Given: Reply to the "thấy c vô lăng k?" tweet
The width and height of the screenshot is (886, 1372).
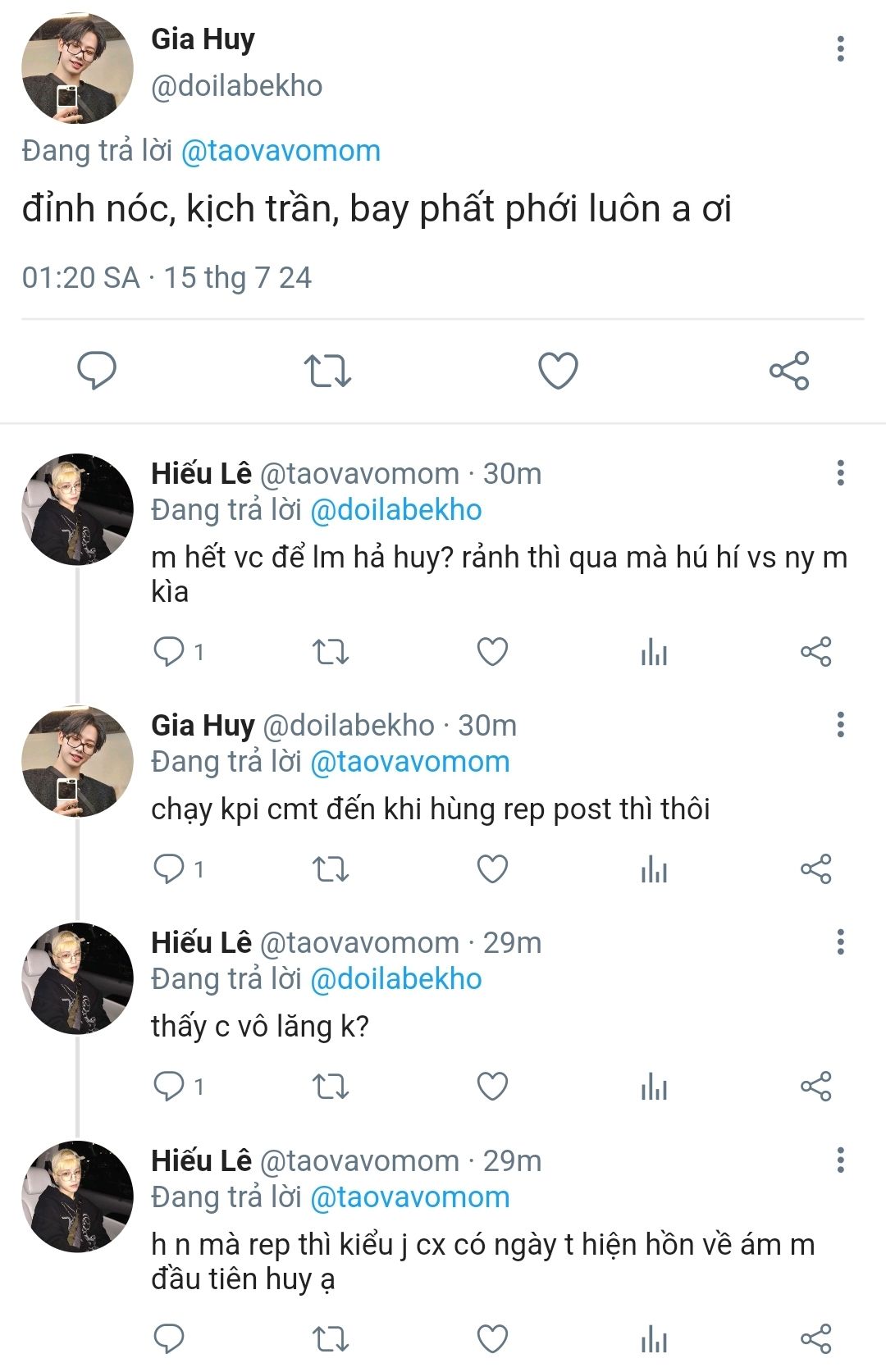Looking at the screenshot, I should tap(170, 1087).
